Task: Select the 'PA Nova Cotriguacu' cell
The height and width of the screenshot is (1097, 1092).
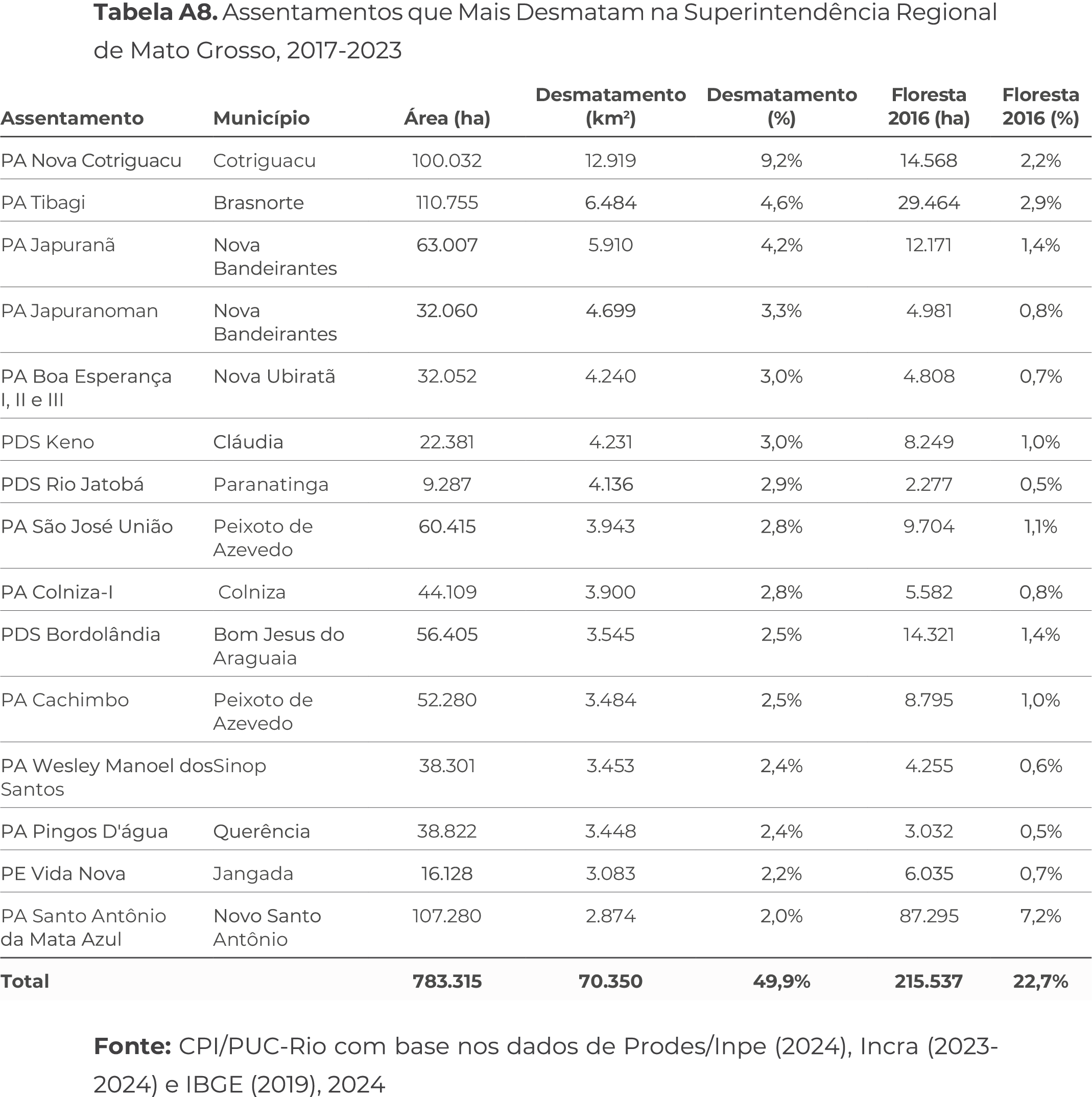Action: tap(91, 161)
